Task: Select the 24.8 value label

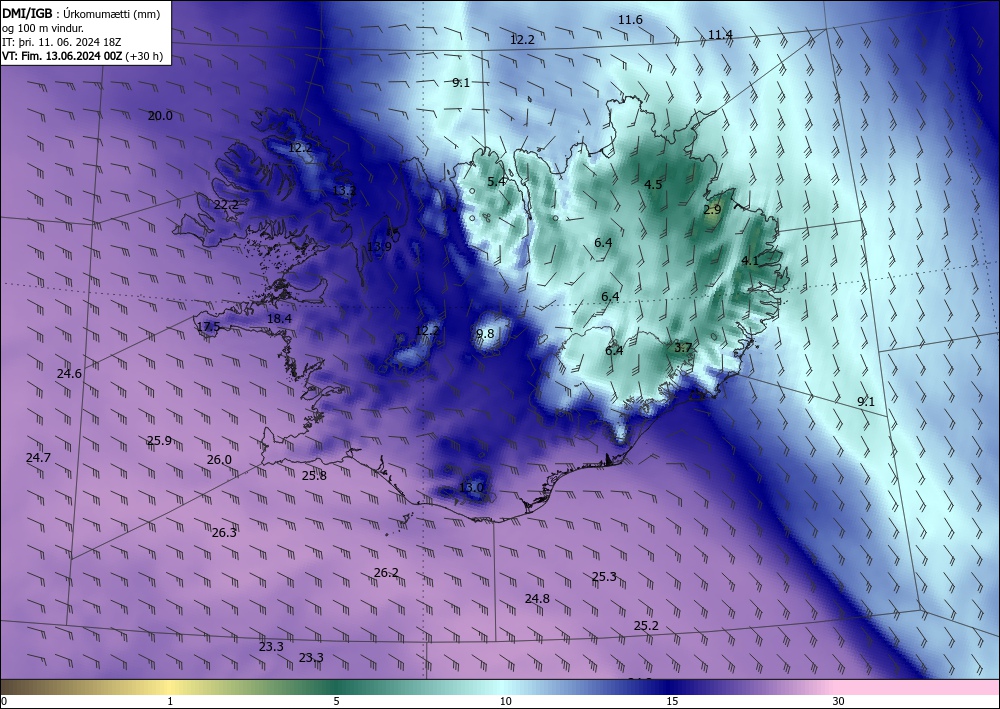Action: [537, 598]
